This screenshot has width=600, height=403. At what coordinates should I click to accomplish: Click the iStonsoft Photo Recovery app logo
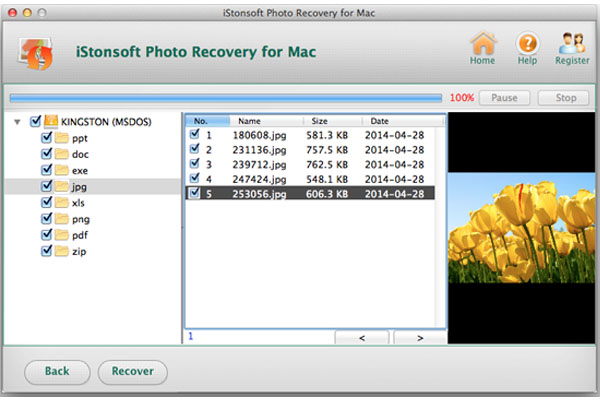(36, 53)
